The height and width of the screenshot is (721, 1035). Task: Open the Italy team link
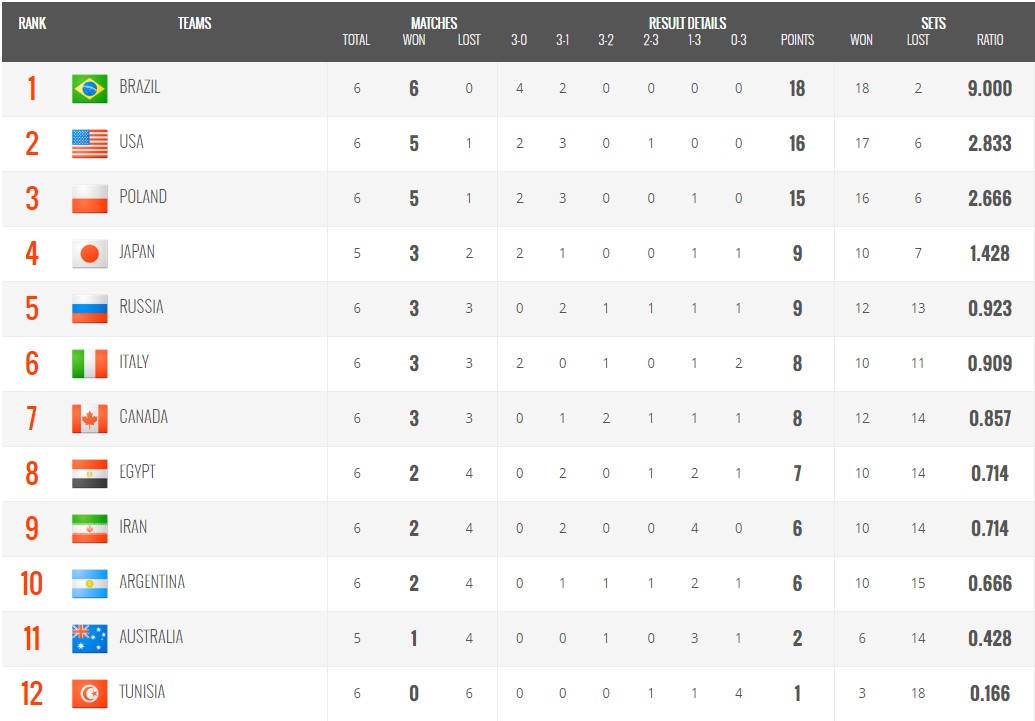coord(134,362)
